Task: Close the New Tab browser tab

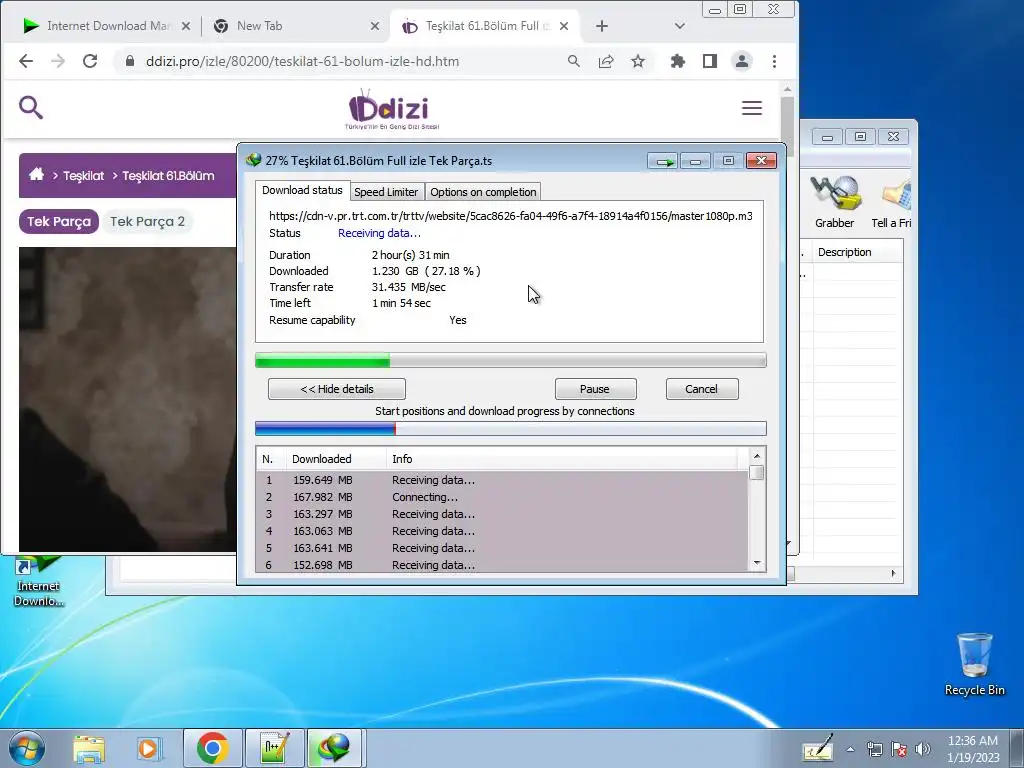Action: click(x=375, y=26)
